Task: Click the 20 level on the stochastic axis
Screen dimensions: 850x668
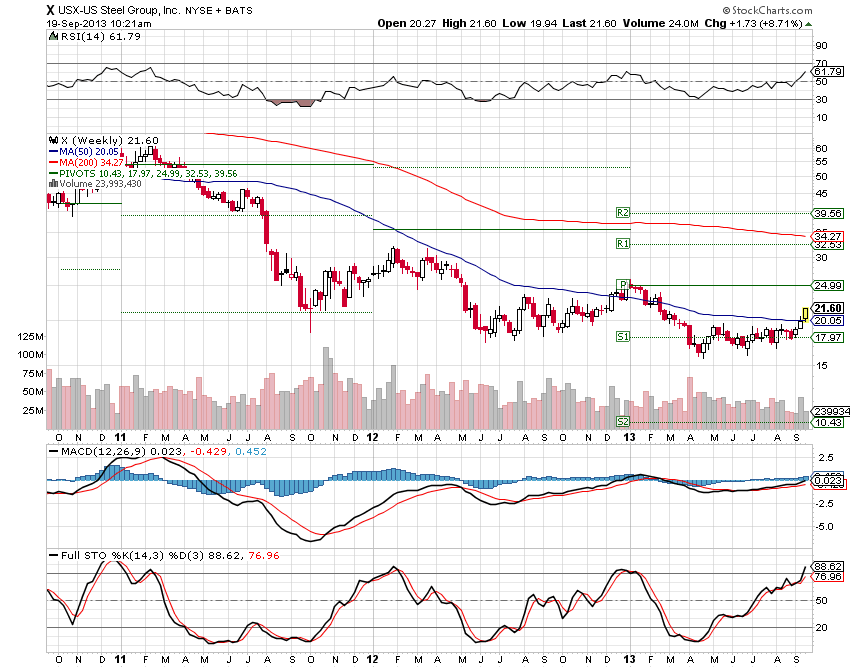Action: pos(821,627)
